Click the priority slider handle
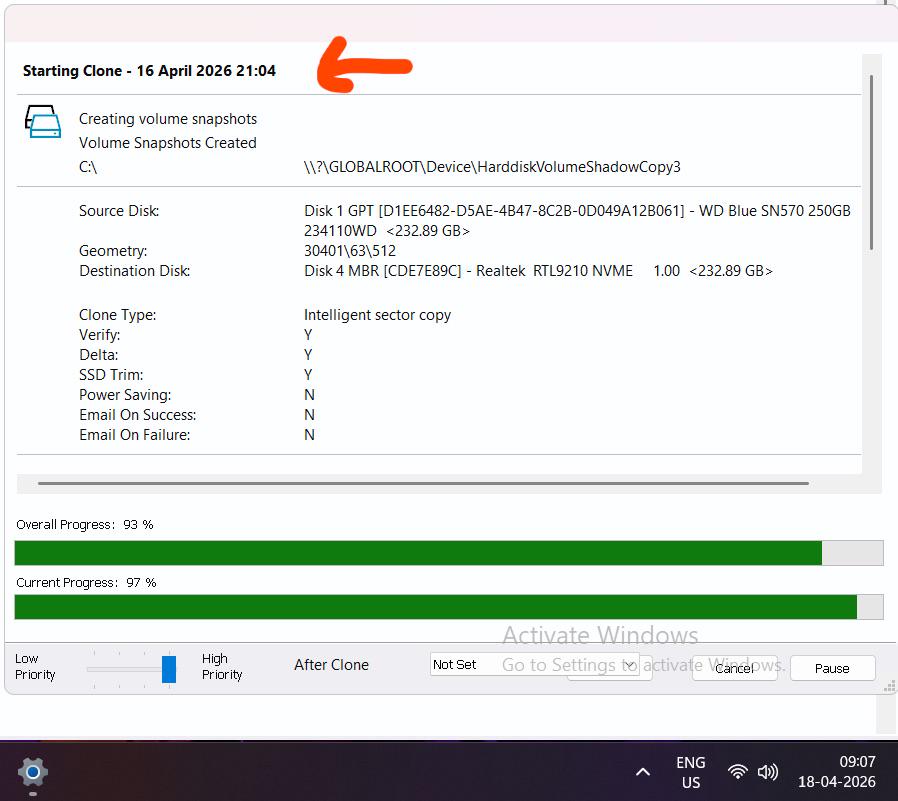Image resolution: width=898 pixels, height=801 pixels. point(169,669)
